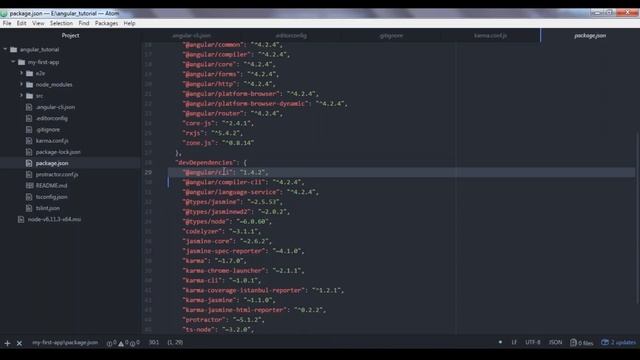Viewport: 640px width, 360px height.
Task: Click the cursor position indicator 30:1
Action: click(x=154, y=342)
